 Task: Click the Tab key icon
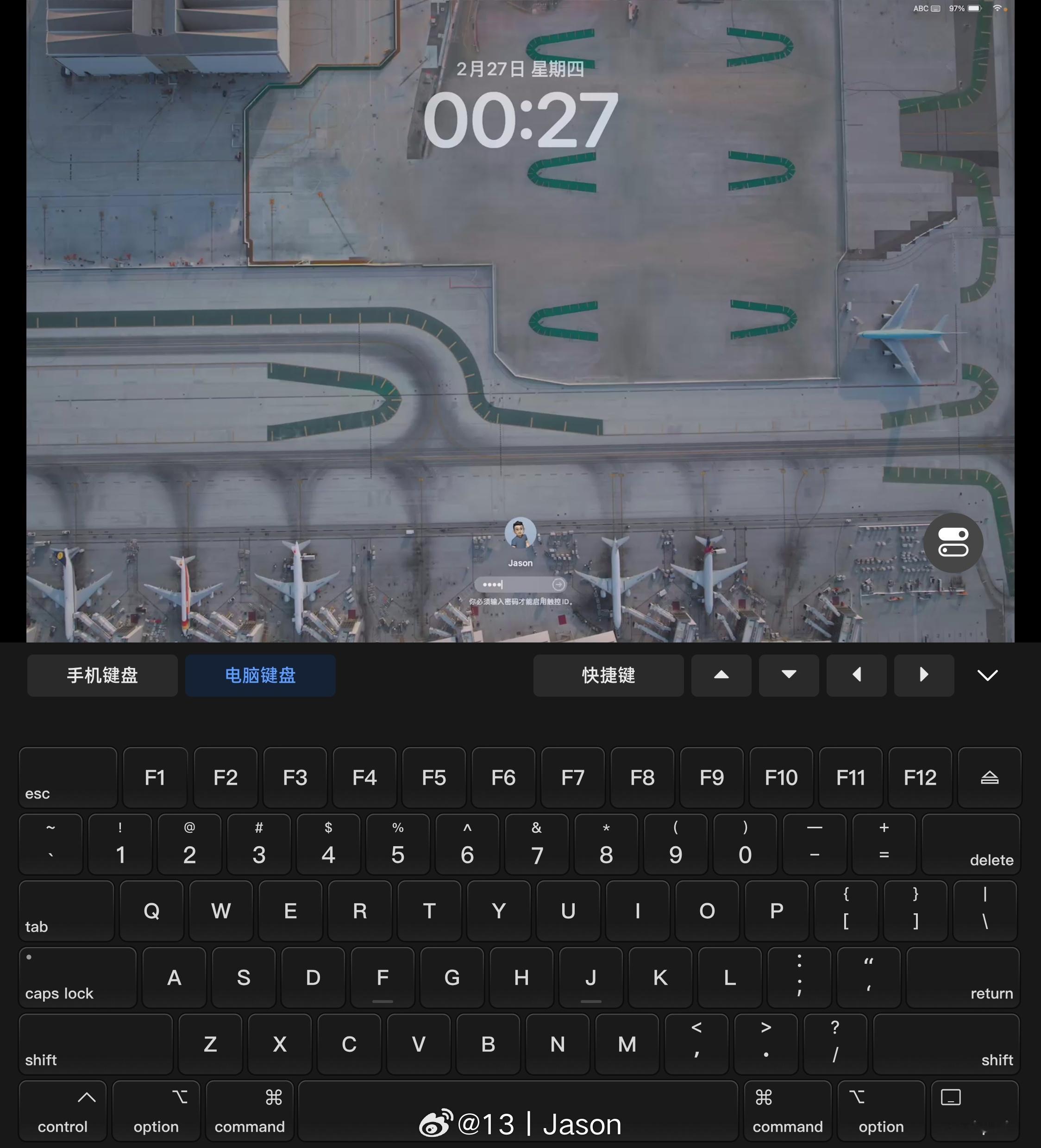pos(65,910)
